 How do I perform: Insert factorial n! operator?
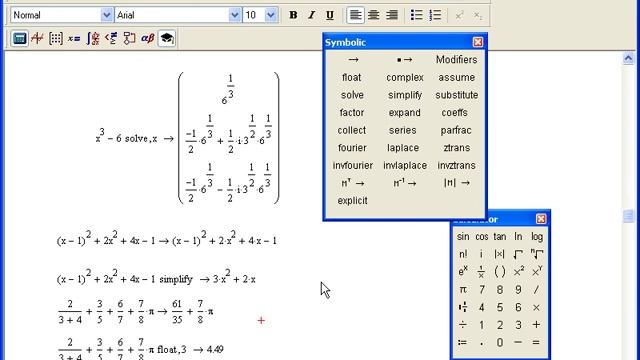tap(463, 254)
